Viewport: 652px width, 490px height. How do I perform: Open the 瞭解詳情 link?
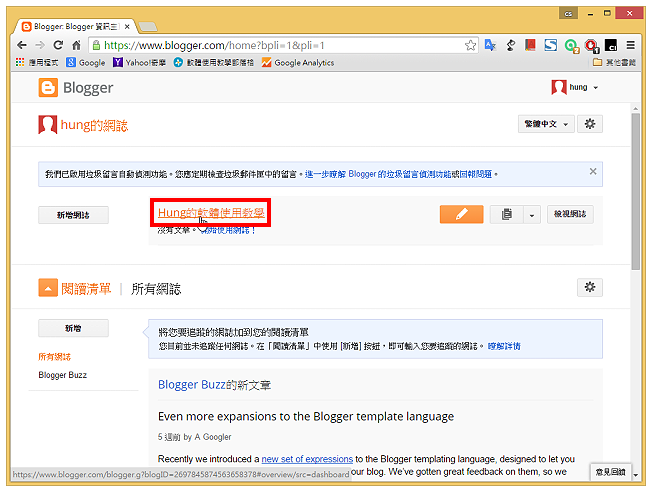click(x=504, y=346)
